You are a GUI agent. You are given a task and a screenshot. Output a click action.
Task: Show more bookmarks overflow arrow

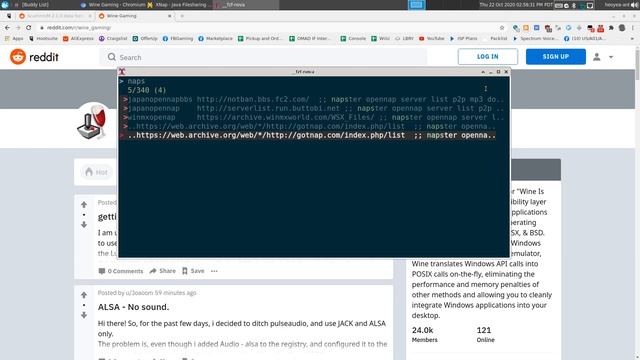[632, 38]
